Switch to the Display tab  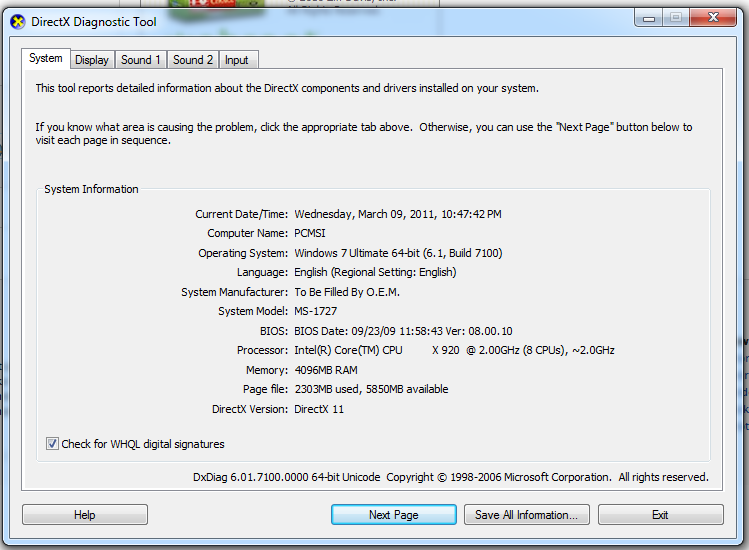92,60
